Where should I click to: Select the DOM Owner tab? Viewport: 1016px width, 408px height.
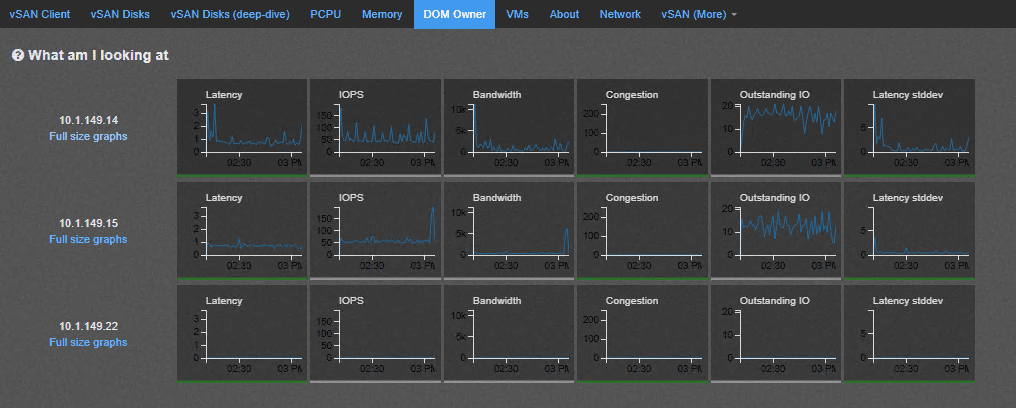point(454,14)
